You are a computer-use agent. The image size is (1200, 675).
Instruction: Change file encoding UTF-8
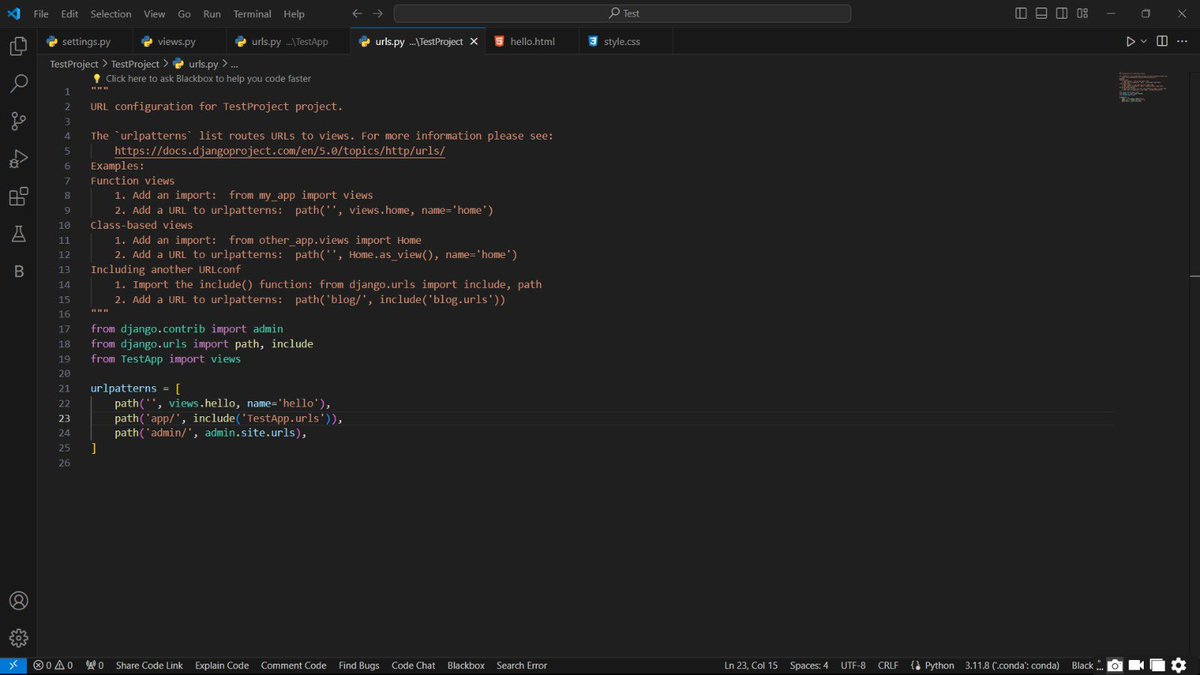[853, 665]
